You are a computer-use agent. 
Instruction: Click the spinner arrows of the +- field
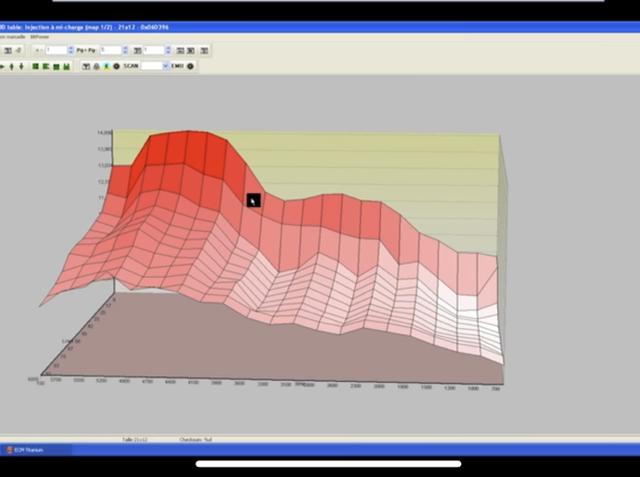click(x=71, y=50)
